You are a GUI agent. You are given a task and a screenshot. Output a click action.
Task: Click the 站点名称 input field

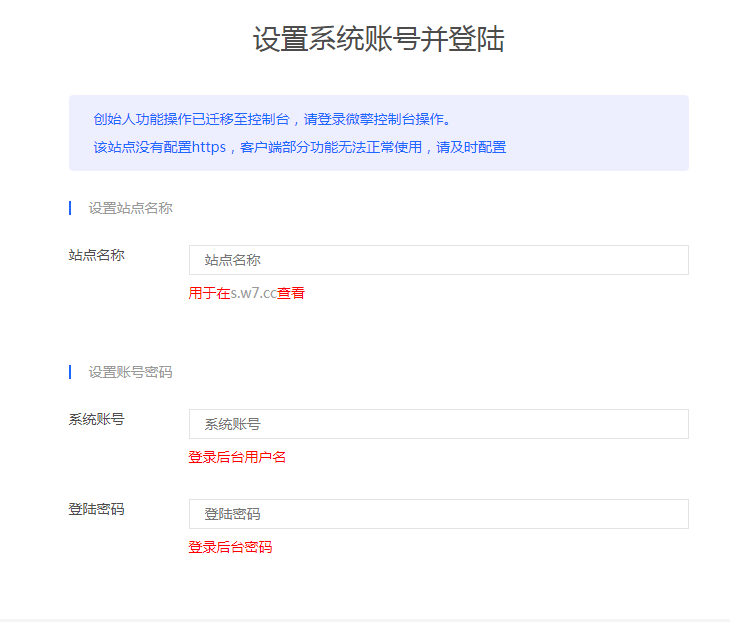click(439, 260)
